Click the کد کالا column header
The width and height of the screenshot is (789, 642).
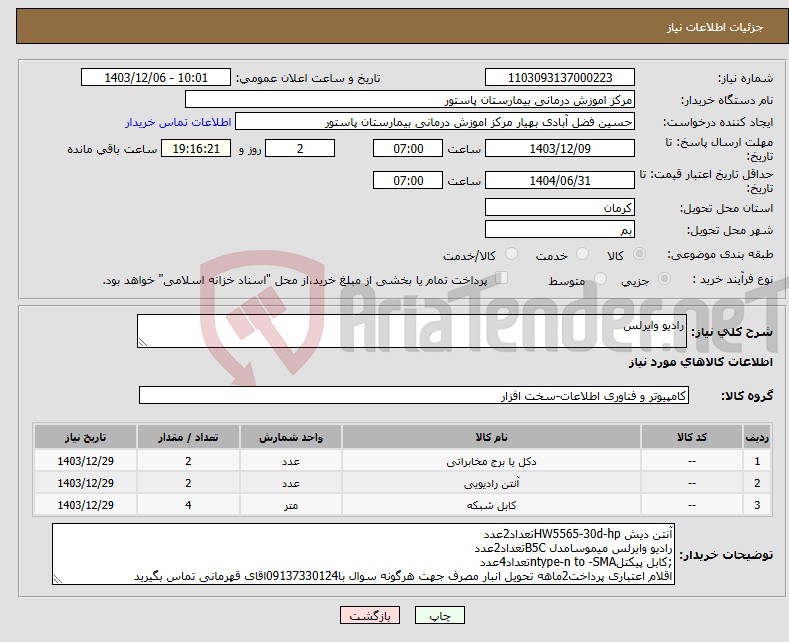pos(692,437)
